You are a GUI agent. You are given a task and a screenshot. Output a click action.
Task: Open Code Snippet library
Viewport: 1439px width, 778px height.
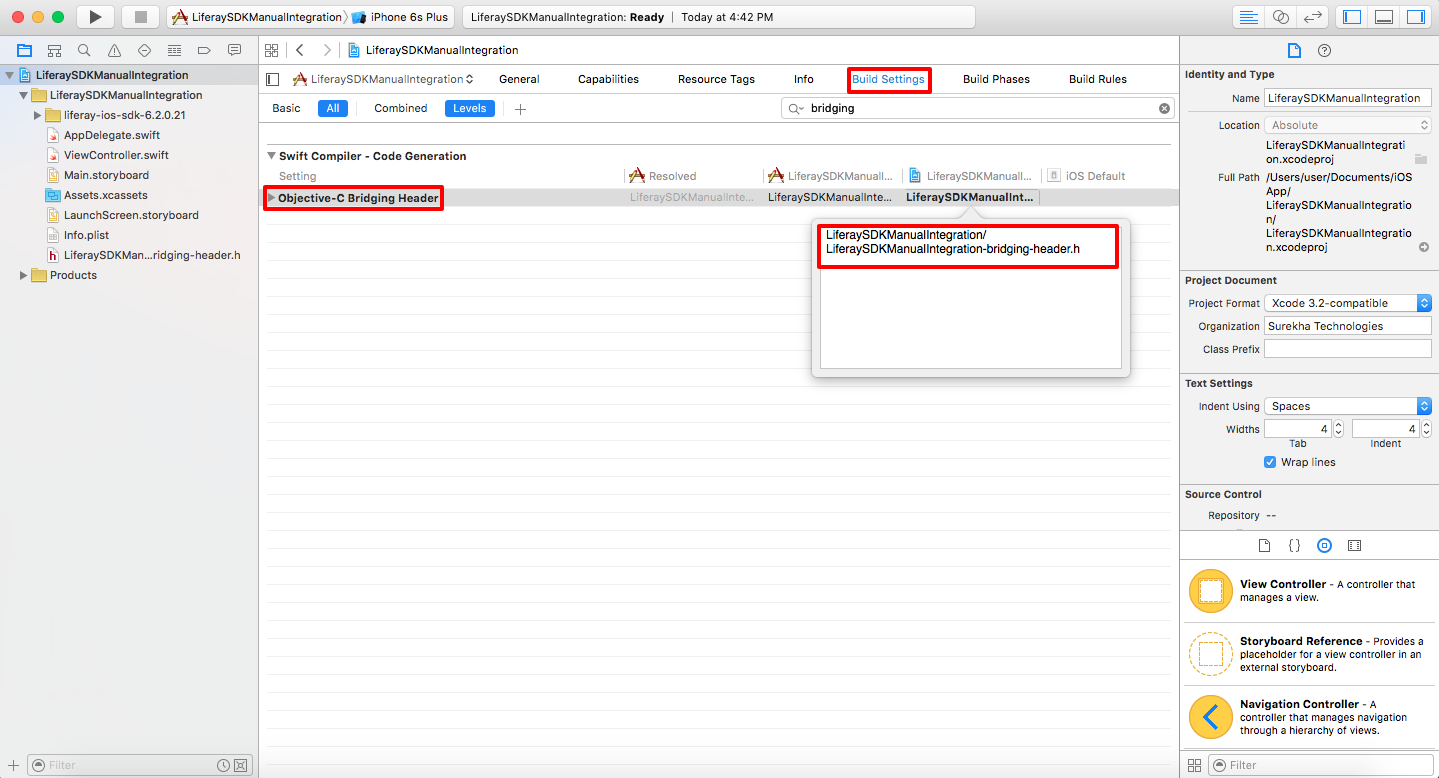click(1294, 546)
